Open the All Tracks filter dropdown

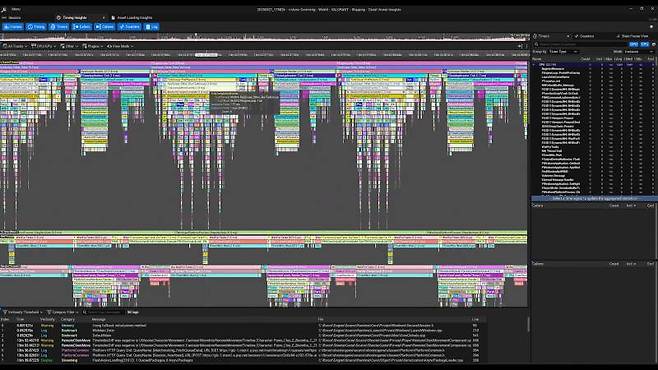point(15,46)
